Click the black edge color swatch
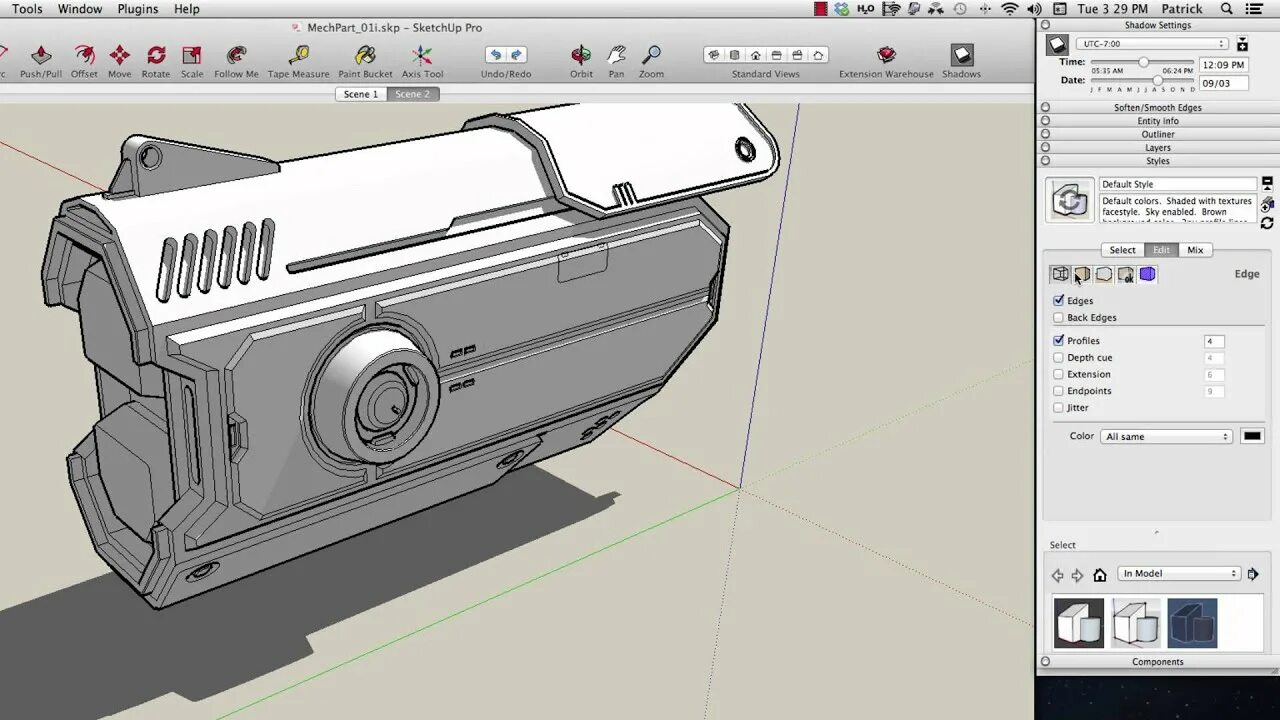The height and width of the screenshot is (720, 1280). [1252, 436]
